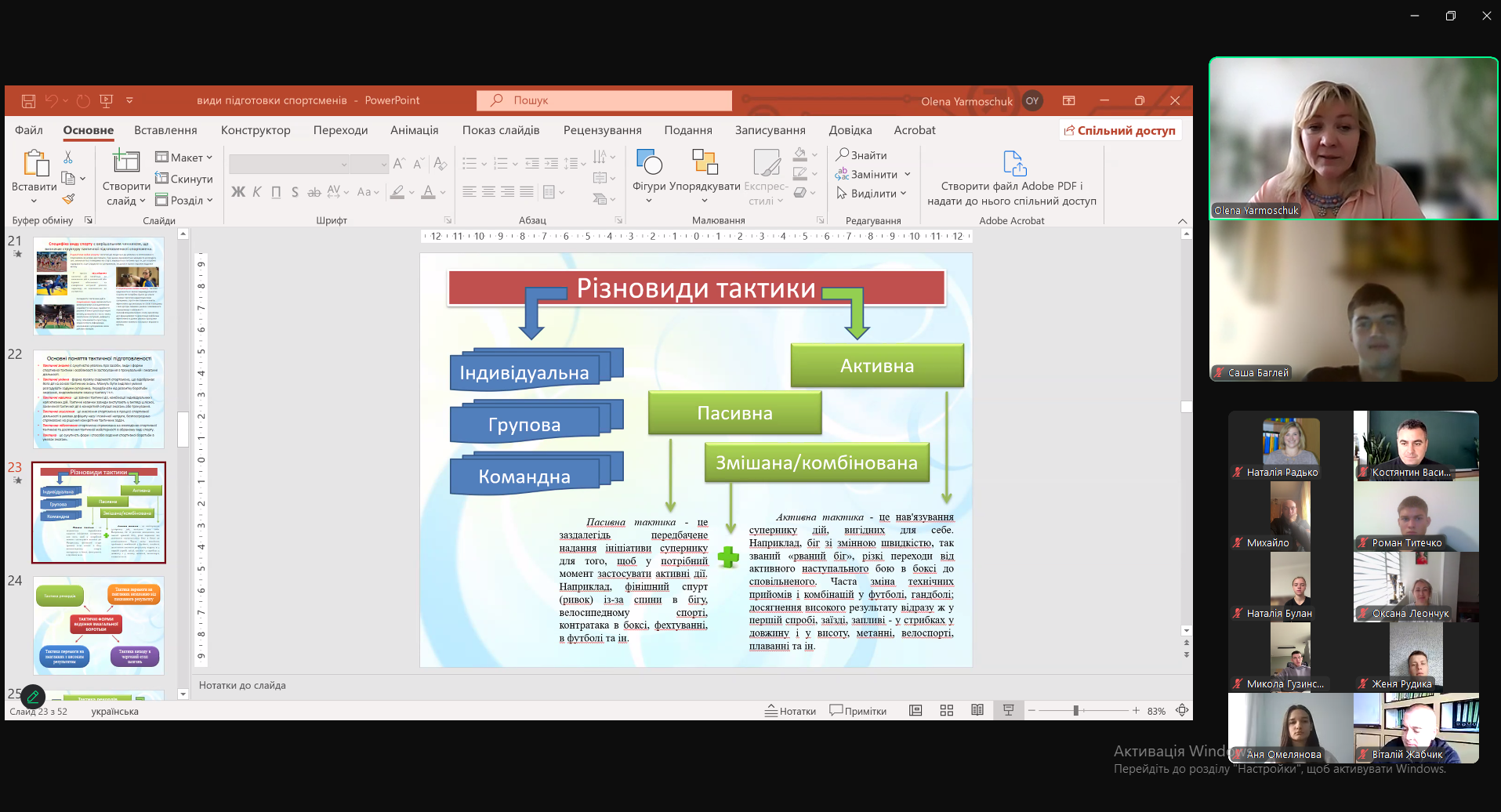1501x812 pixels.
Task: Toggle the Примітки comments pane
Action: [x=858, y=711]
